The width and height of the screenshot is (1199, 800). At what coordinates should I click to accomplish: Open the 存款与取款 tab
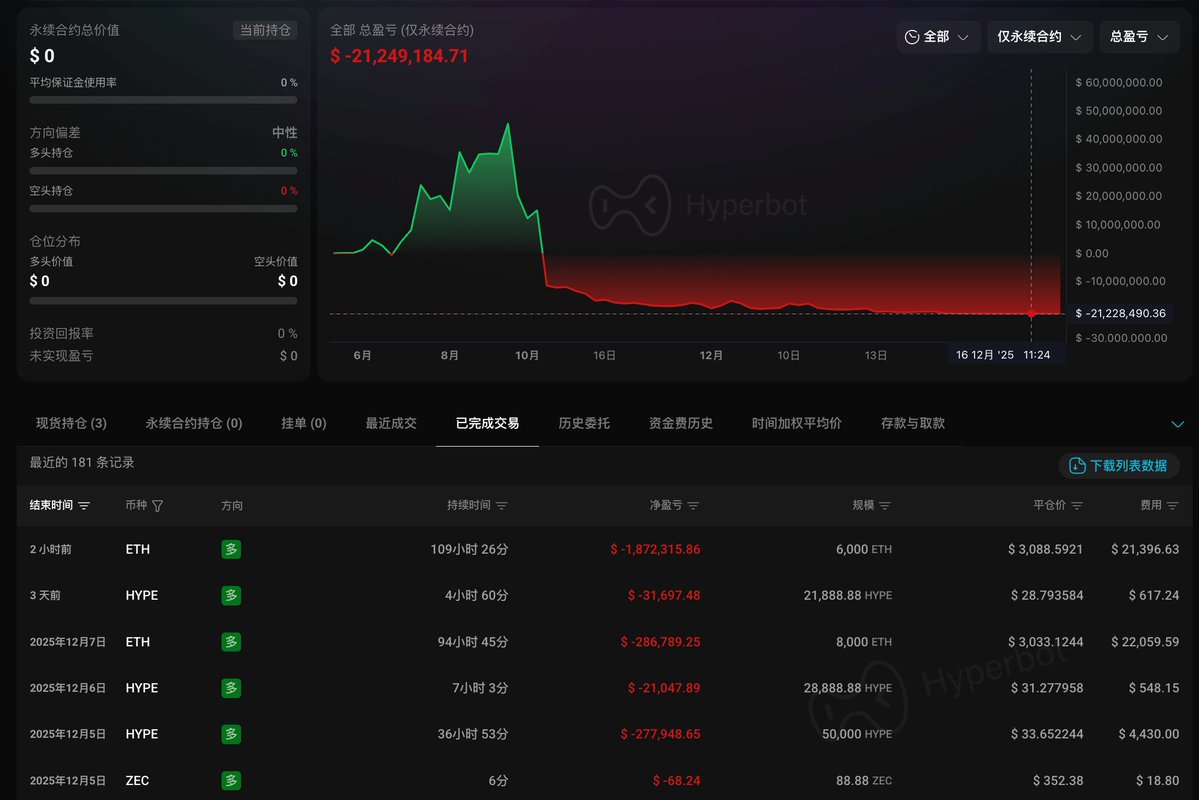pyautogui.click(x=912, y=423)
